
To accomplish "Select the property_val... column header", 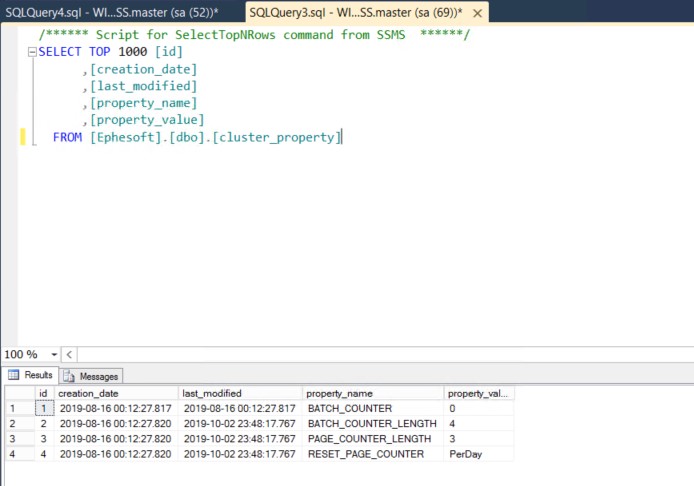I will click(479, 393).
